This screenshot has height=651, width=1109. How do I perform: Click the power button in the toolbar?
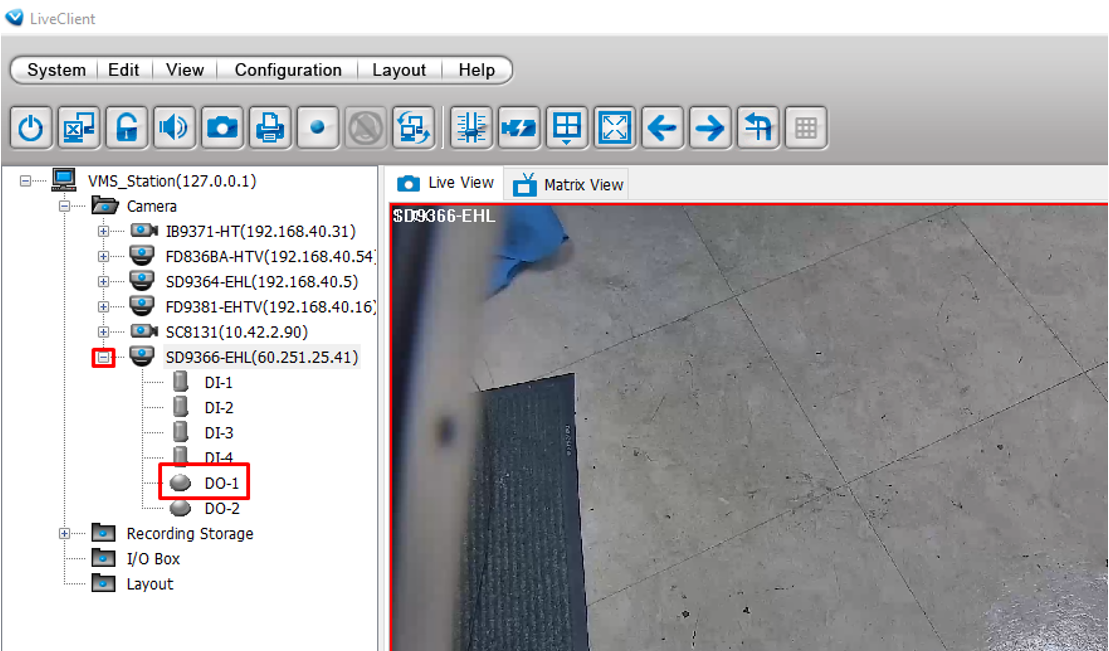click(32, 128)
